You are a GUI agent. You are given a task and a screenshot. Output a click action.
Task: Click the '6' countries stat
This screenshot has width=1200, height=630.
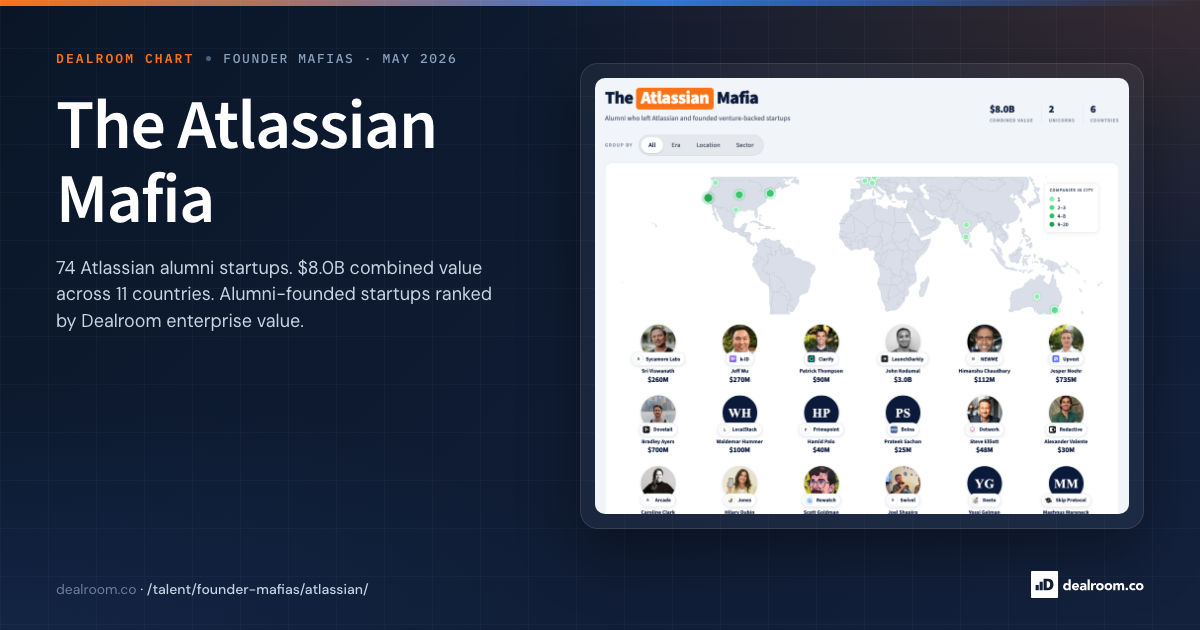pyautogui.click(x=1093, y=108)
